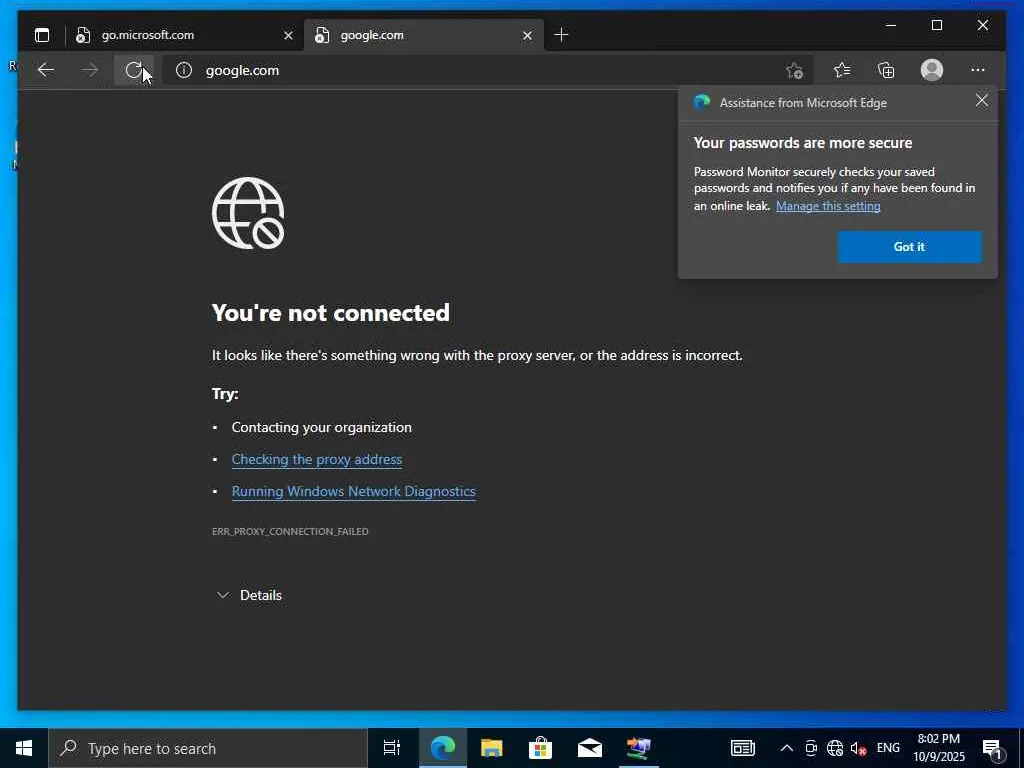Click the forward navigation arrow
The width and height of the screenshot is (1024, 768).
pyautogui.click(x=90, y=70)
